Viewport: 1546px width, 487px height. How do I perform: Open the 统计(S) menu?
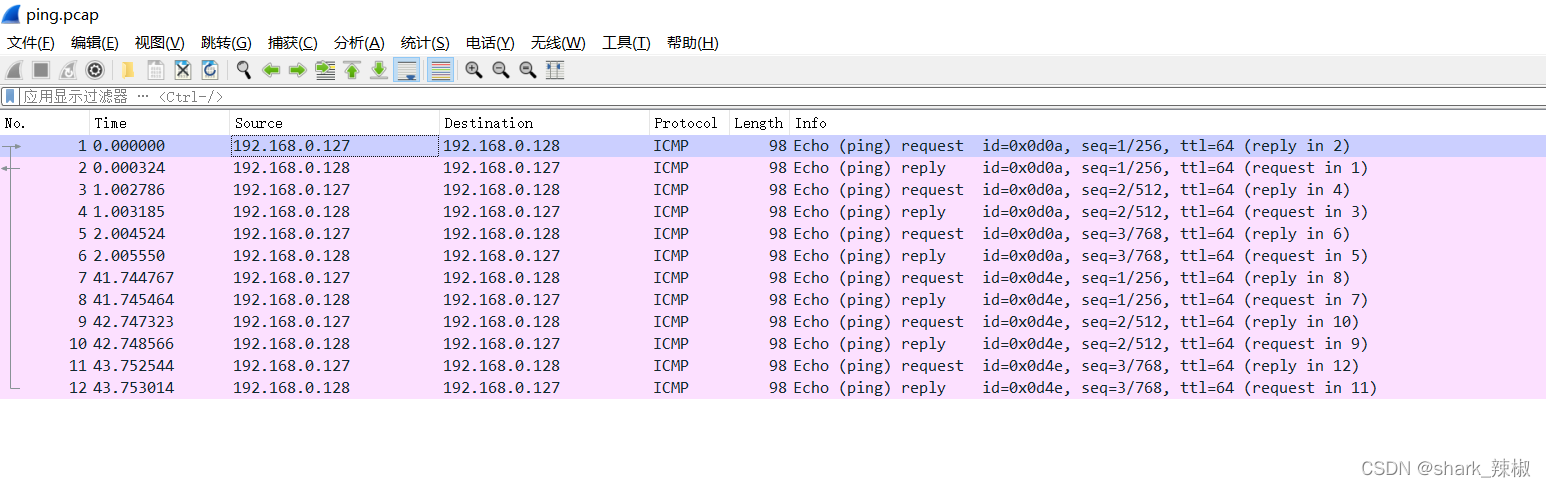point(425,43)
